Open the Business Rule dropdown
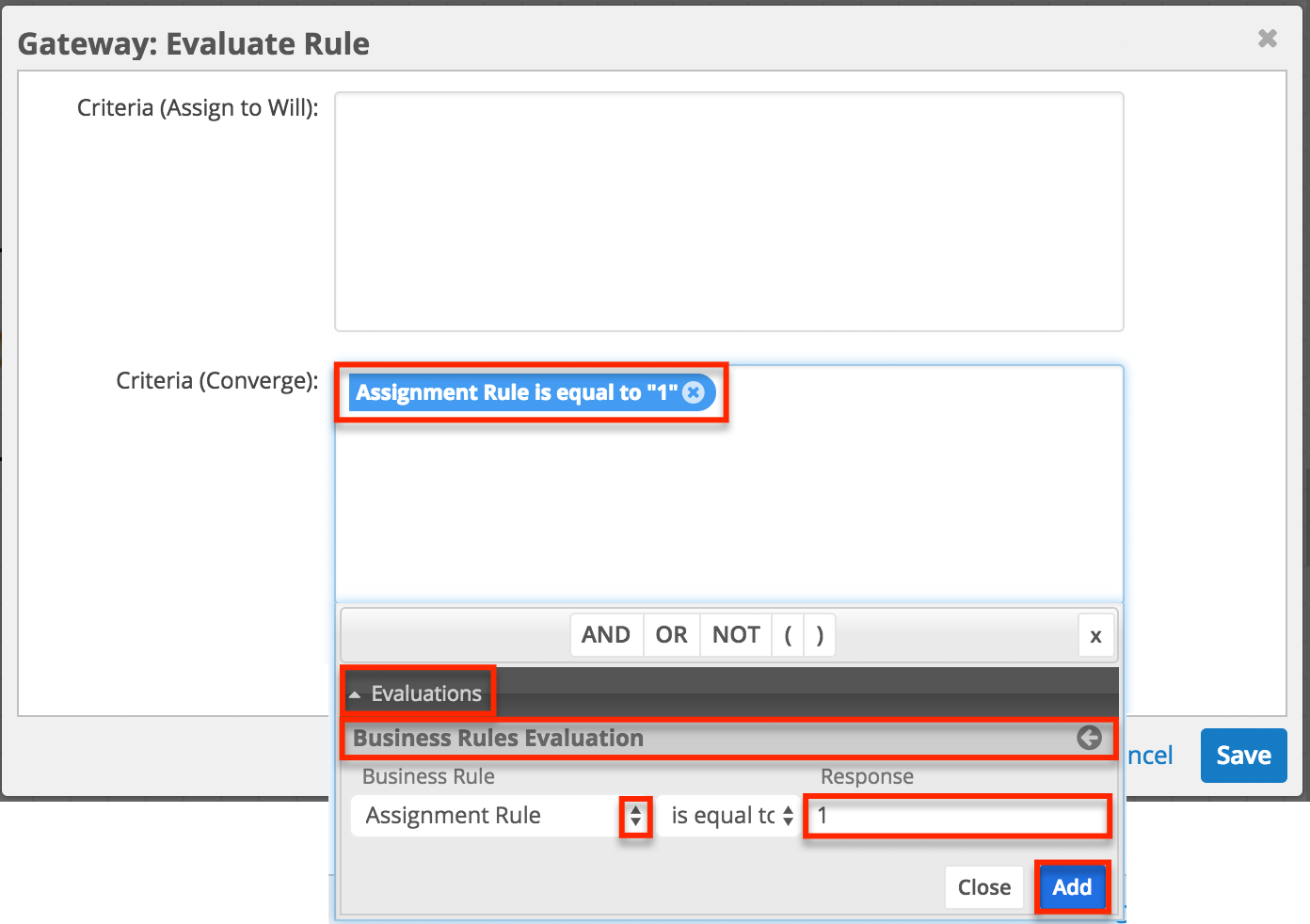 [x=636, y=816]
